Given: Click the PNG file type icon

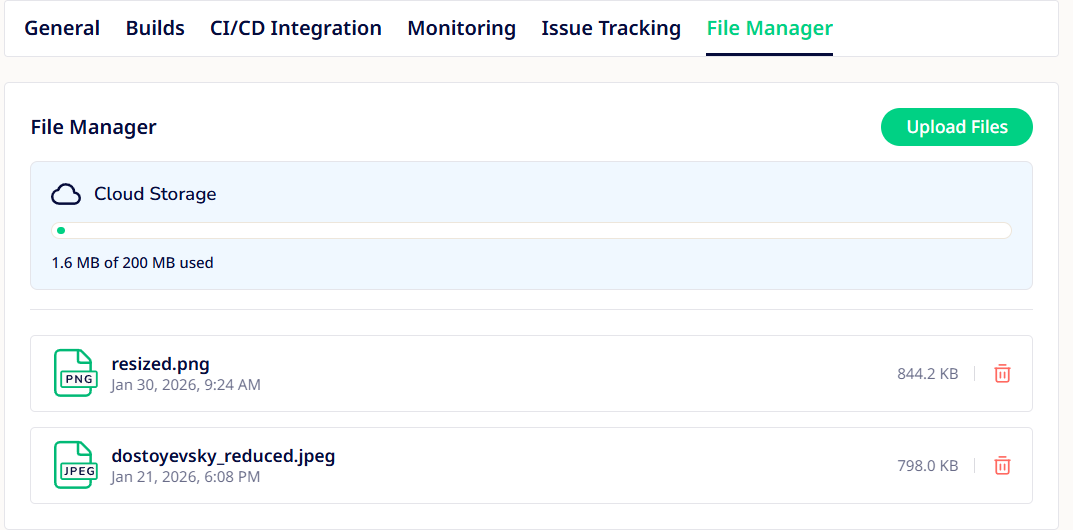Looking at the screenshot, I should [76, 373].
